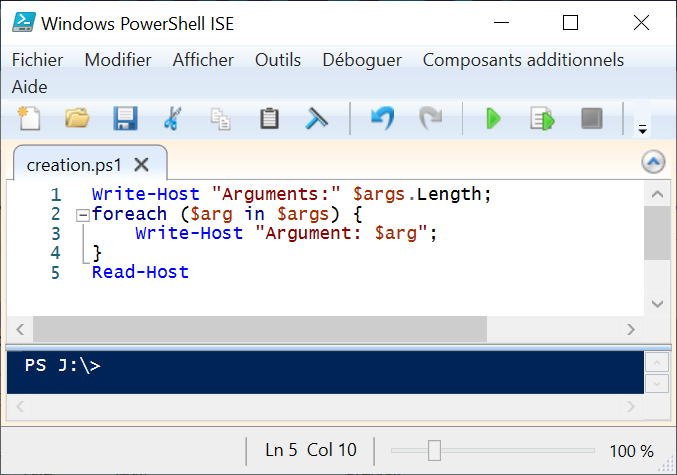Copy selection using the copy icon
This screenshot has height=475, width=677.
click(x=221, y=119)
